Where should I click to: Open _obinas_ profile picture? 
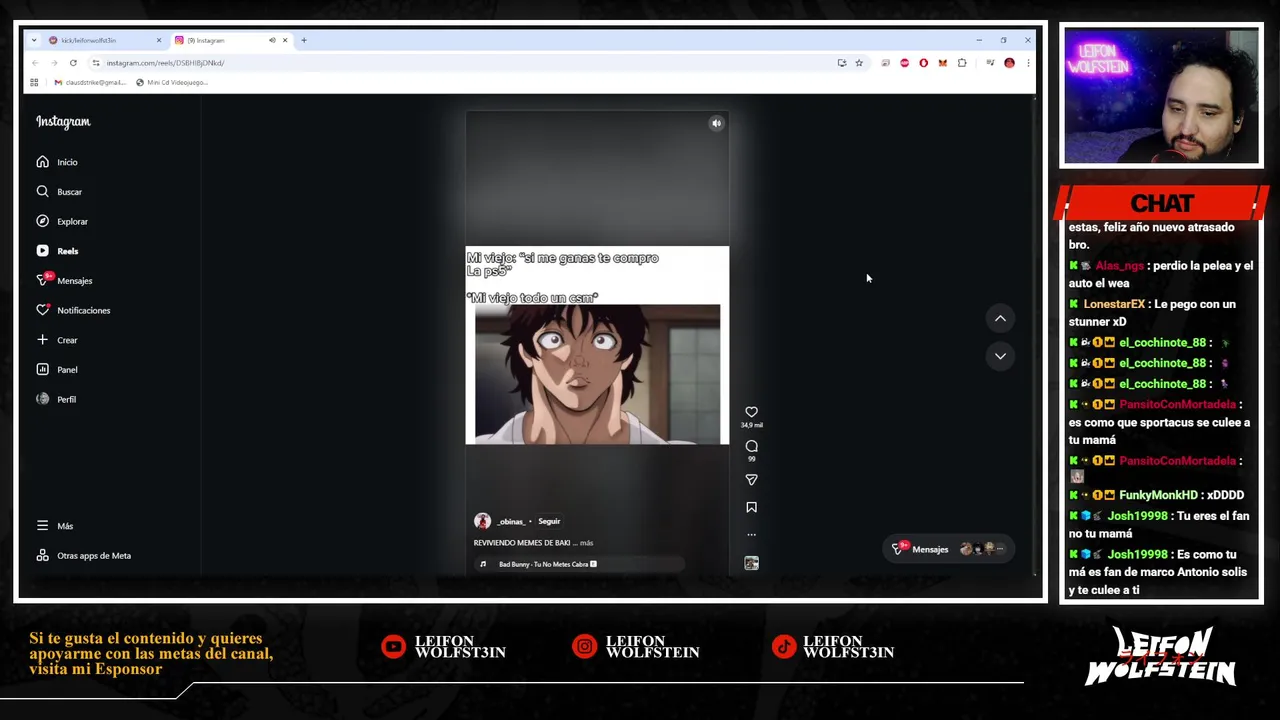[482, 521]
